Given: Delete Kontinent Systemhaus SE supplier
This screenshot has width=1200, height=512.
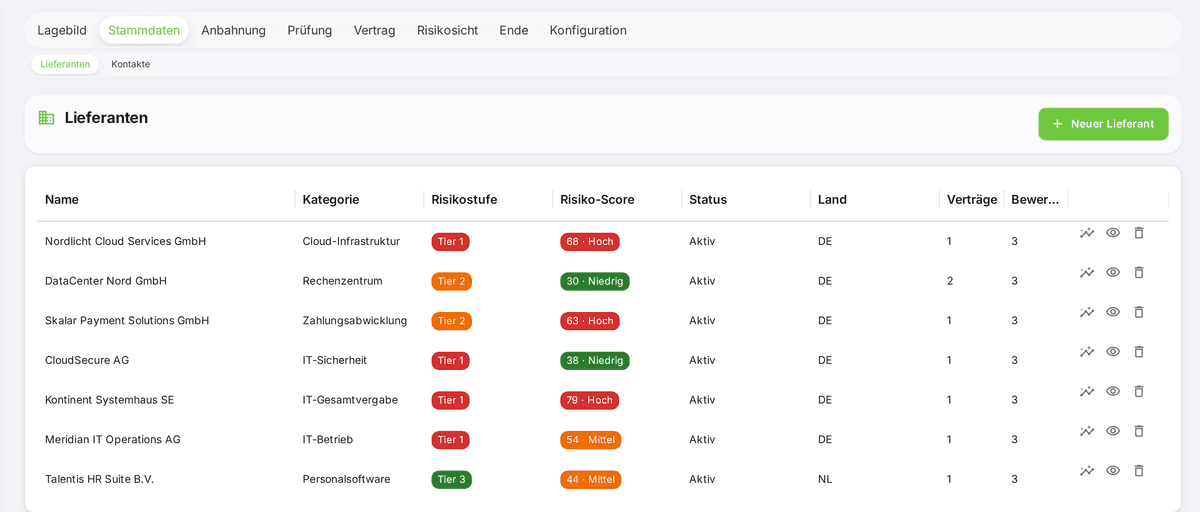Looking at the screenshot, I should [1139, 391].
